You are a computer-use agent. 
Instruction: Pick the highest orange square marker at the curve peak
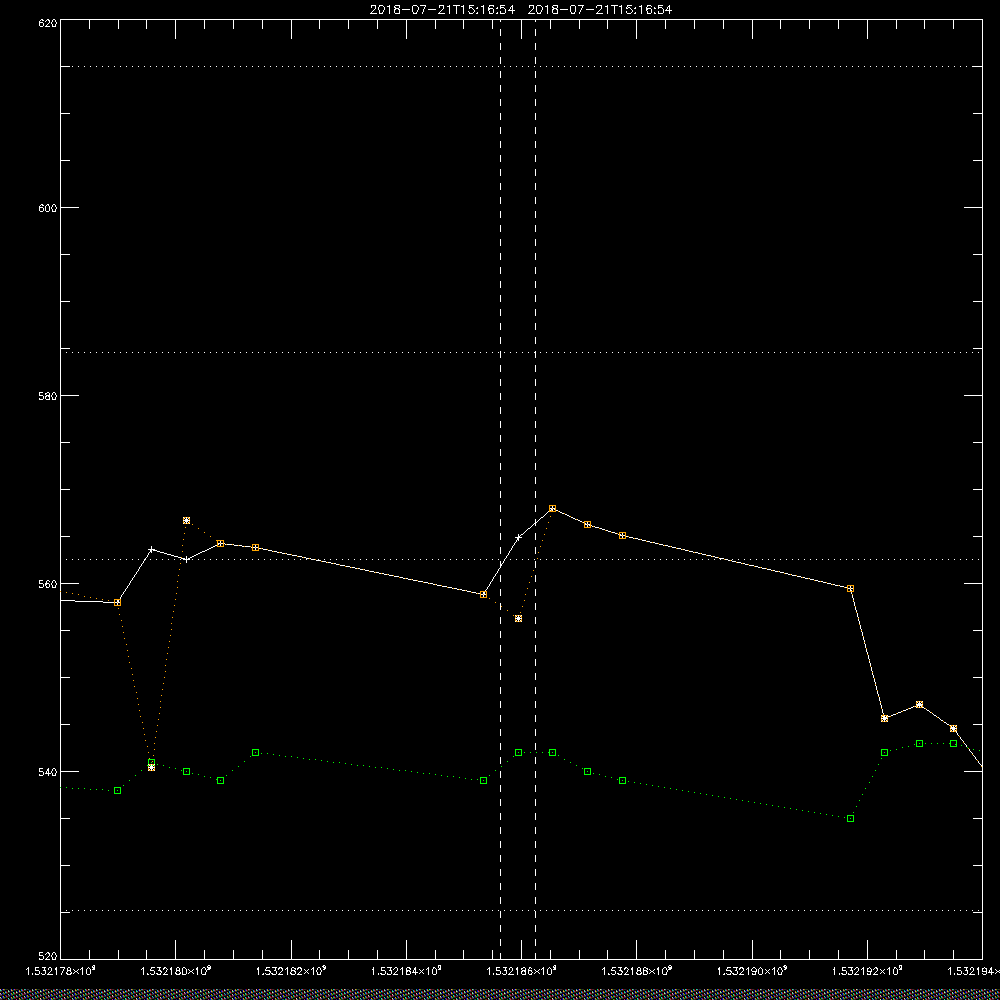click(552, 508)
